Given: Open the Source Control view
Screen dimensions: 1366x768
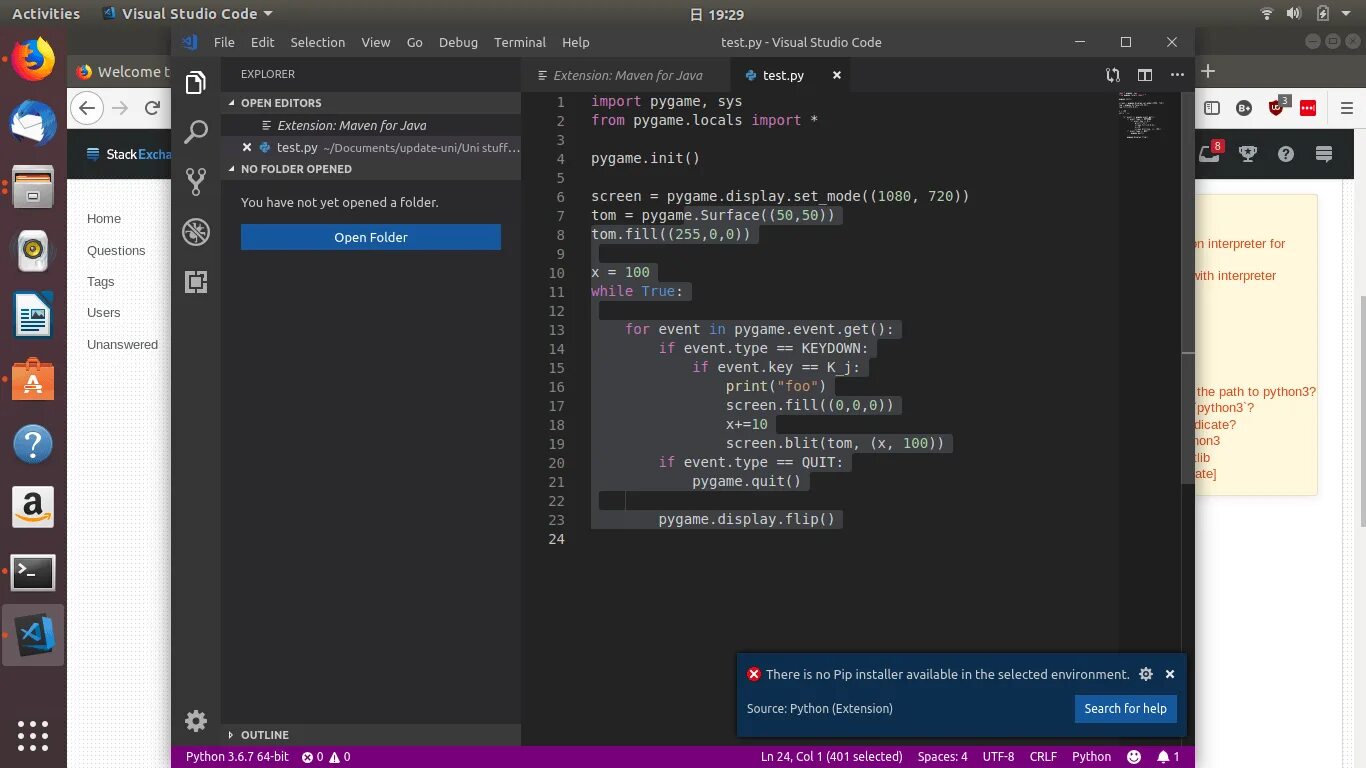Looking at the screenshot, I should point(196,181).
